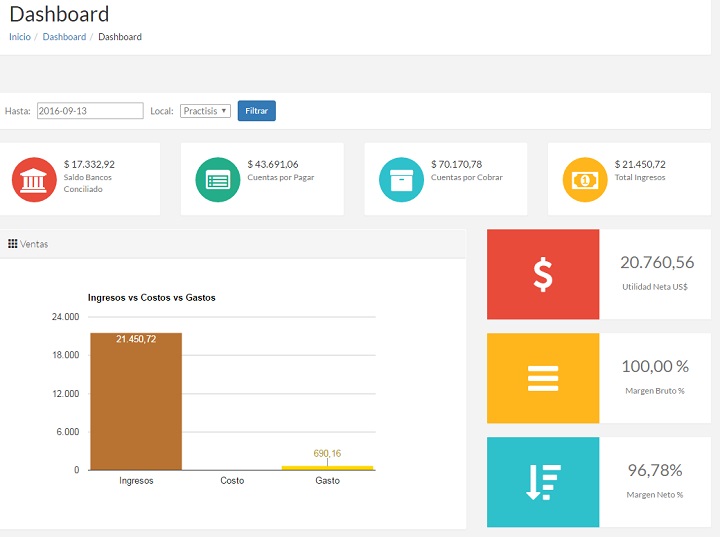Click the brown Ingresos bar in chart

coord(136,401)
